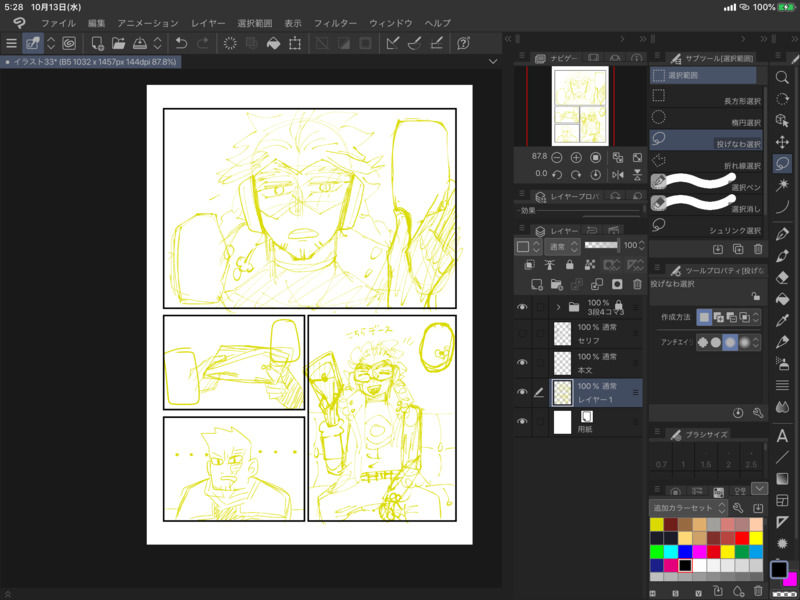
Task: Toggle reference layer lighthouse icon
Action: (549, 264)
